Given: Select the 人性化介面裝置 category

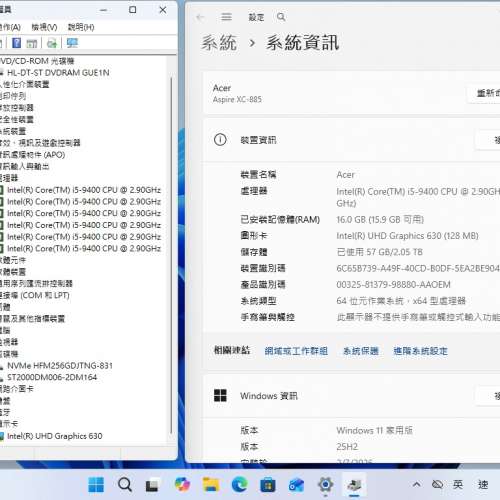Looking at the screenshot, I should point(25,84).
